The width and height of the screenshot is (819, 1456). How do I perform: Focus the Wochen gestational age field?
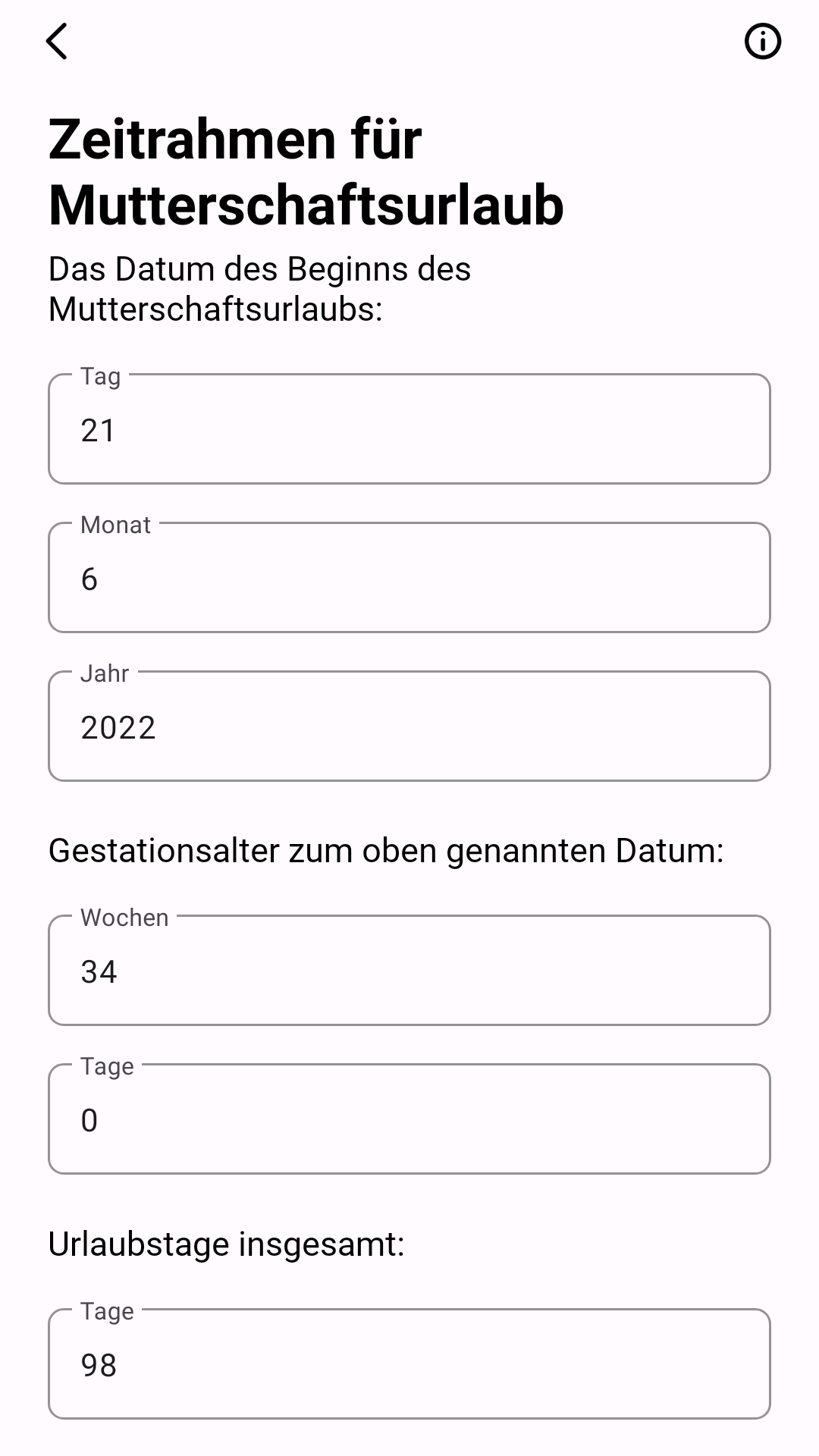pos(409,970)
